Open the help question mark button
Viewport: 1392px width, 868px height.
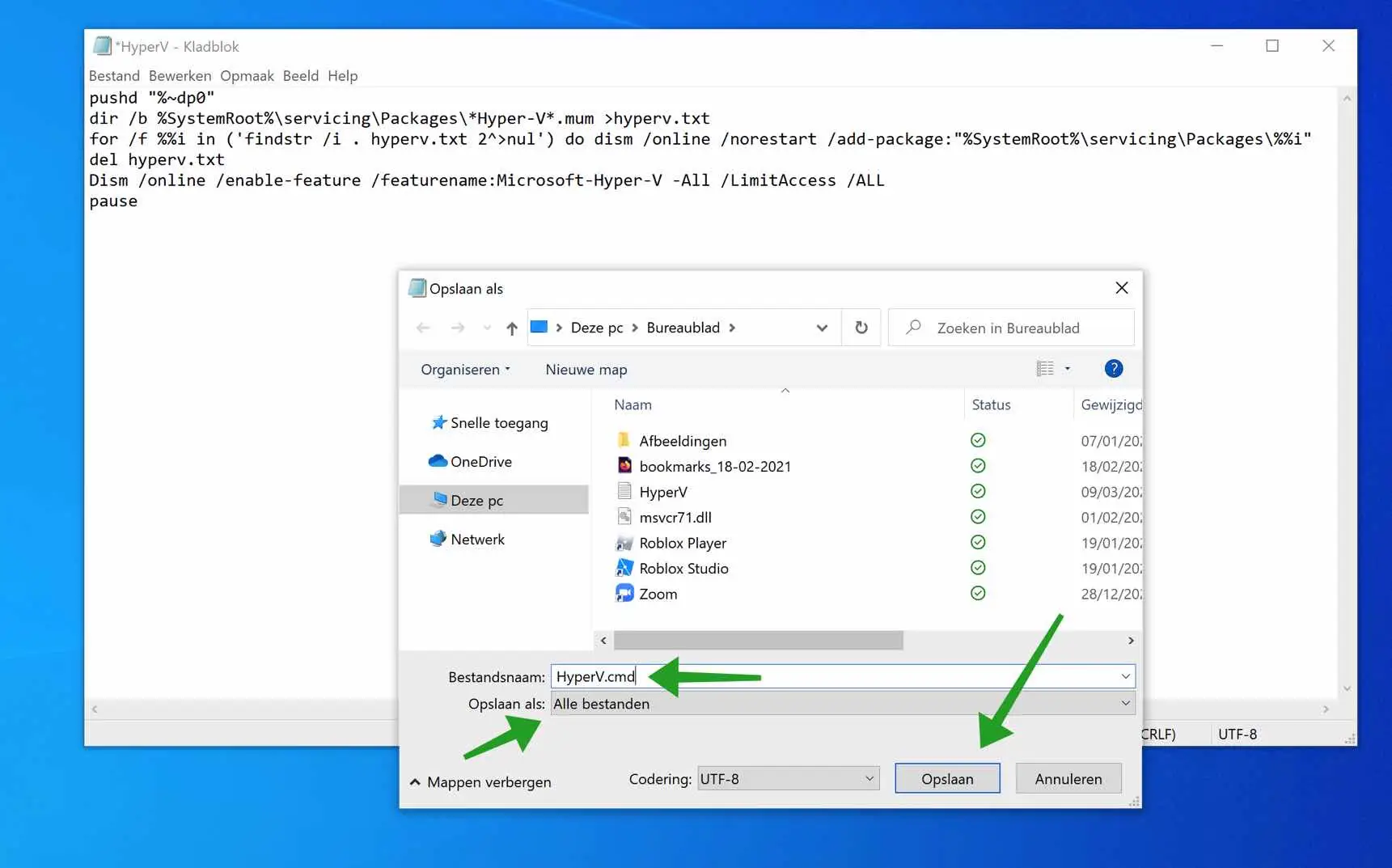(x=1114, y=369)
